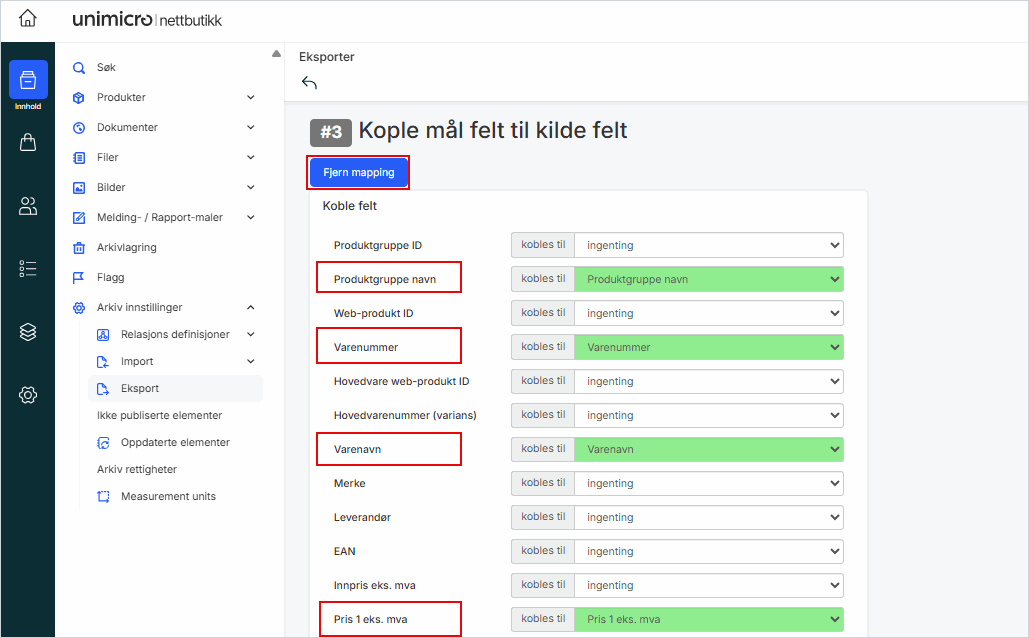
Task: Open the shopping bag icon in left rail
Action: click(x=28, y=142)
